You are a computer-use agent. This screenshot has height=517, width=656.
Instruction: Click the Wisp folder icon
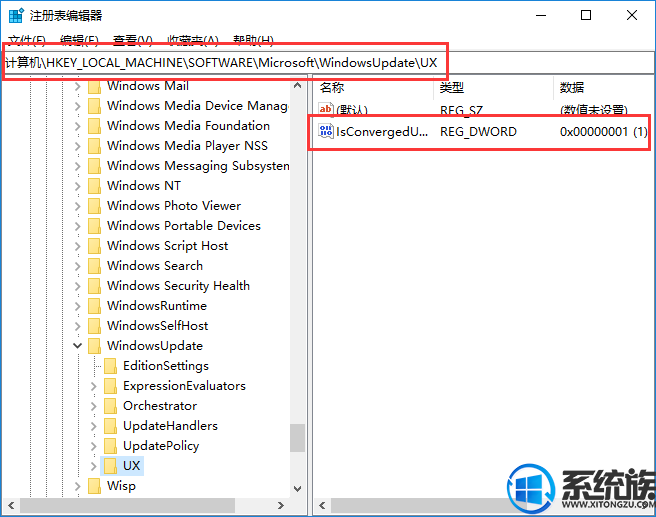pos(95,486)
